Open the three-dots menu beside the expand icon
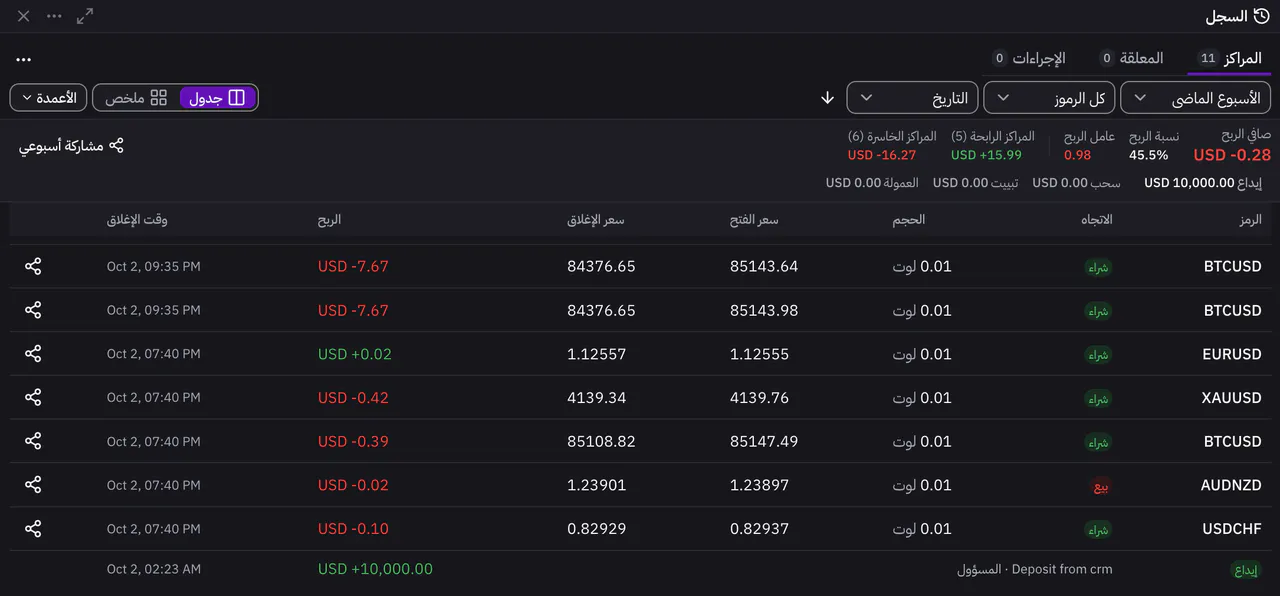 (54, 16)
